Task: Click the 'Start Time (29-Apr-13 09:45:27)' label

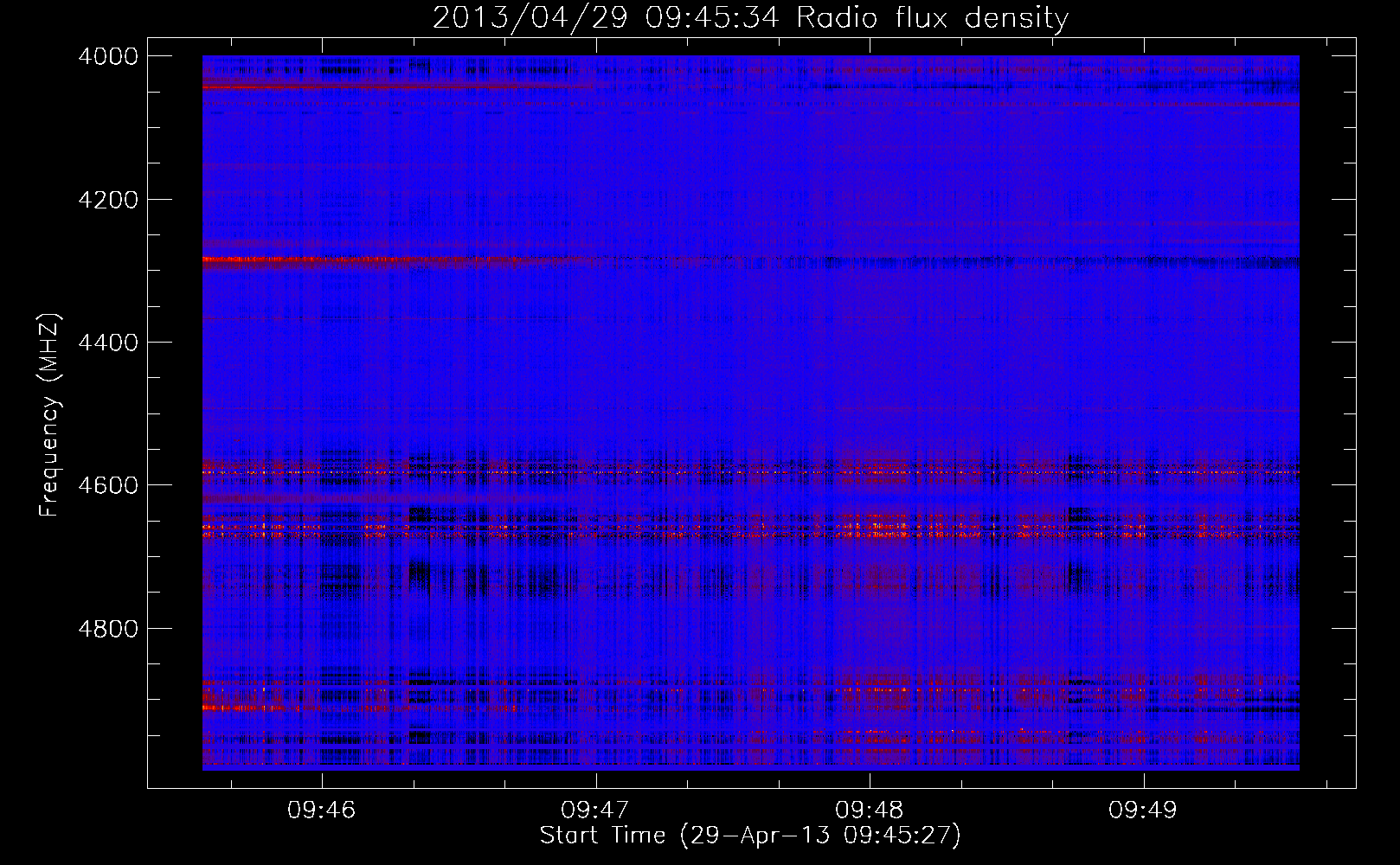Action: pyautogui.click(x=750, y=836)
